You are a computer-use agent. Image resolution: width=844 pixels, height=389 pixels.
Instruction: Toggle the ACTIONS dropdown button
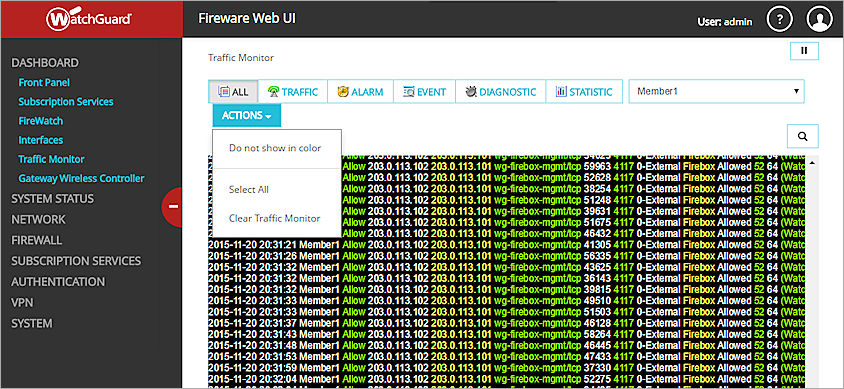point(247,116)
